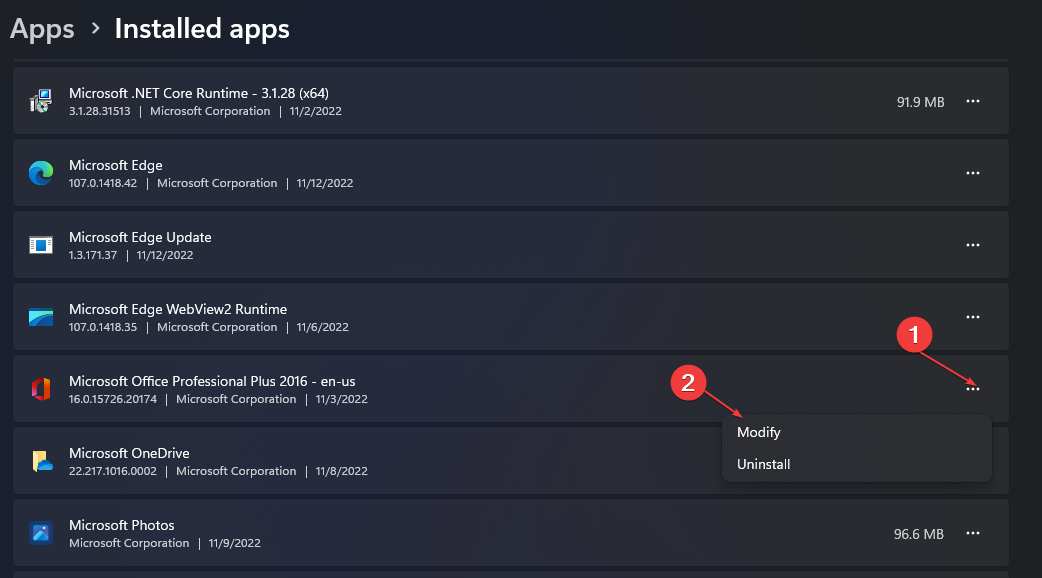Image resolution: width=1042 pixels, height=578 pixels.
Task: Click the 96.6 MB size of Photos
Action: 918,534
